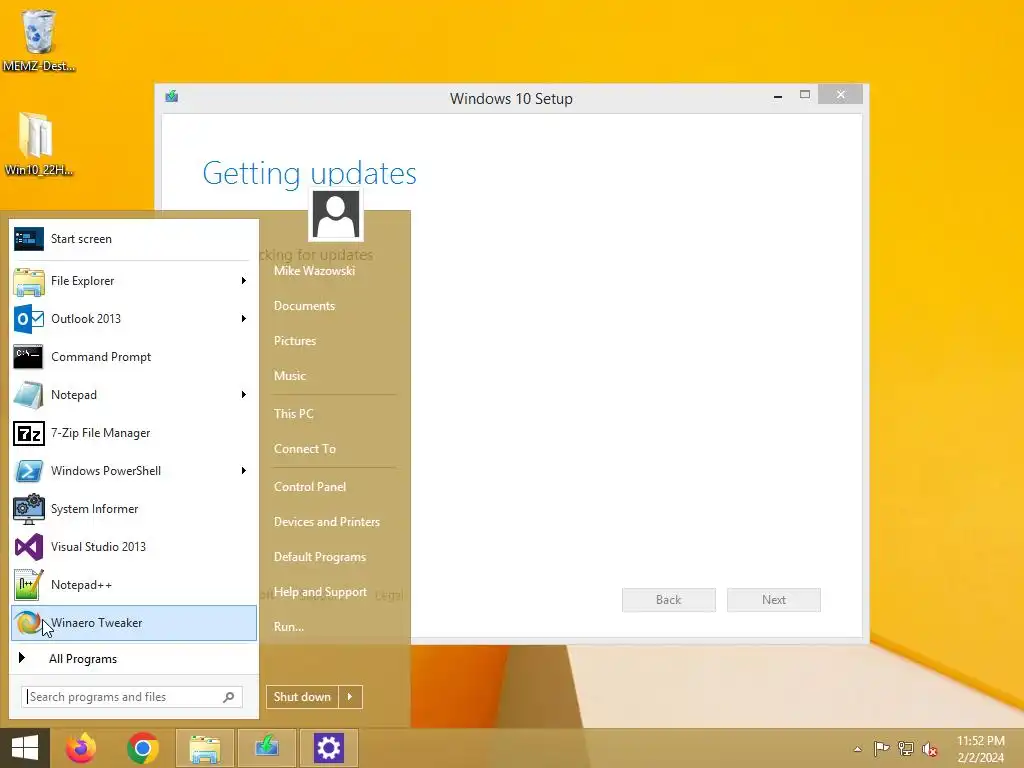Click the network tray icon

click(x=906, y=748)
